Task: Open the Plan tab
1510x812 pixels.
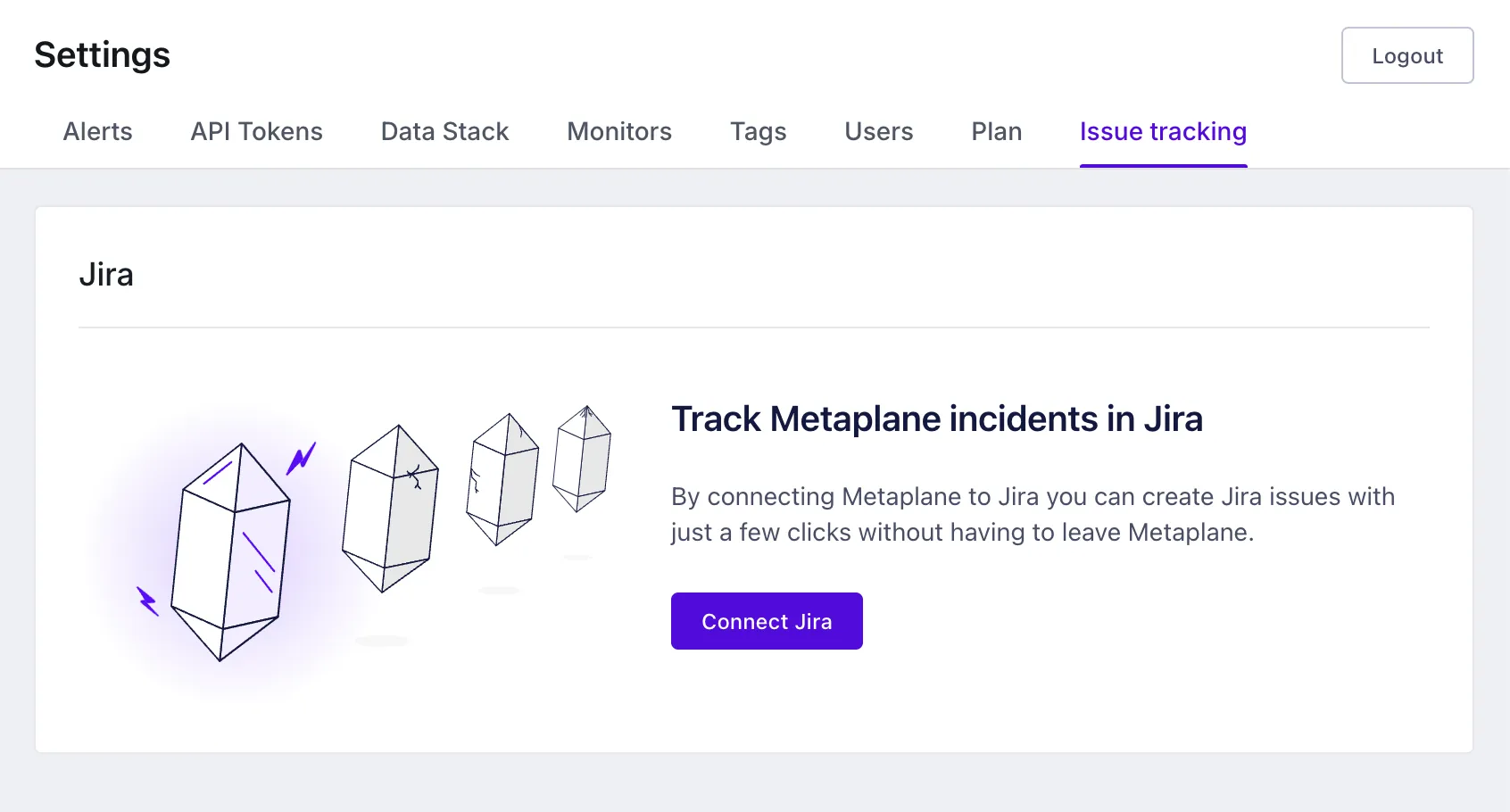Action: pos(996,131)
